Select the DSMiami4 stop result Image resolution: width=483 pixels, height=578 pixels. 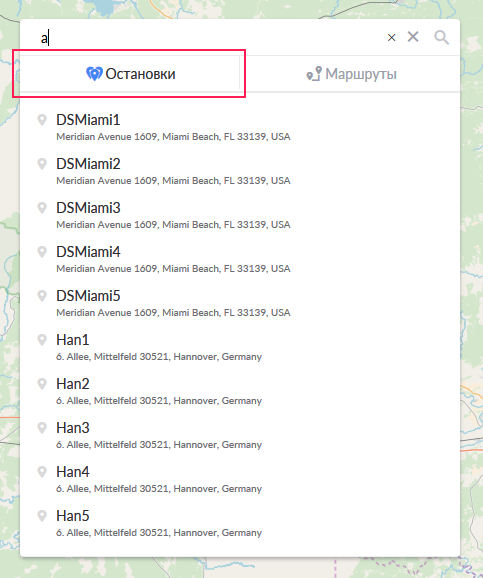tap(240, 260)
